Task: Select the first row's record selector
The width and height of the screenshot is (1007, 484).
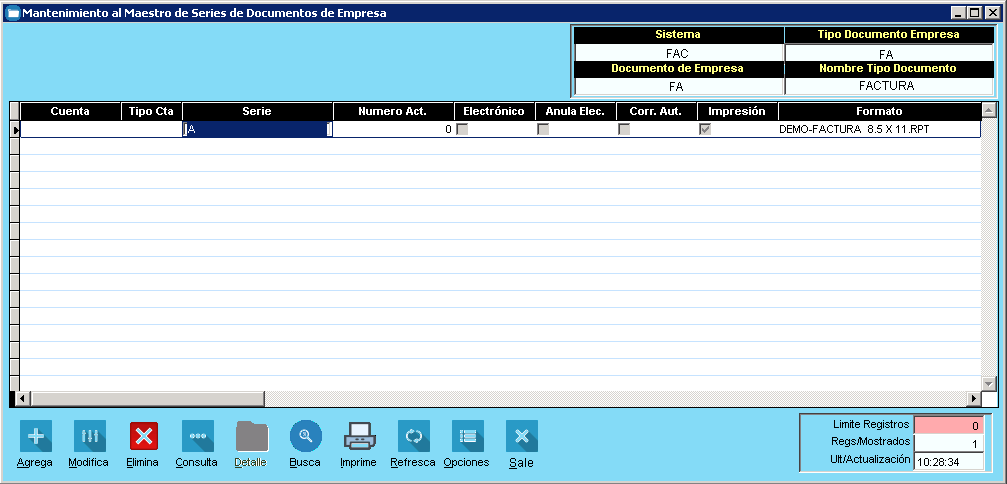Action: 15,129
